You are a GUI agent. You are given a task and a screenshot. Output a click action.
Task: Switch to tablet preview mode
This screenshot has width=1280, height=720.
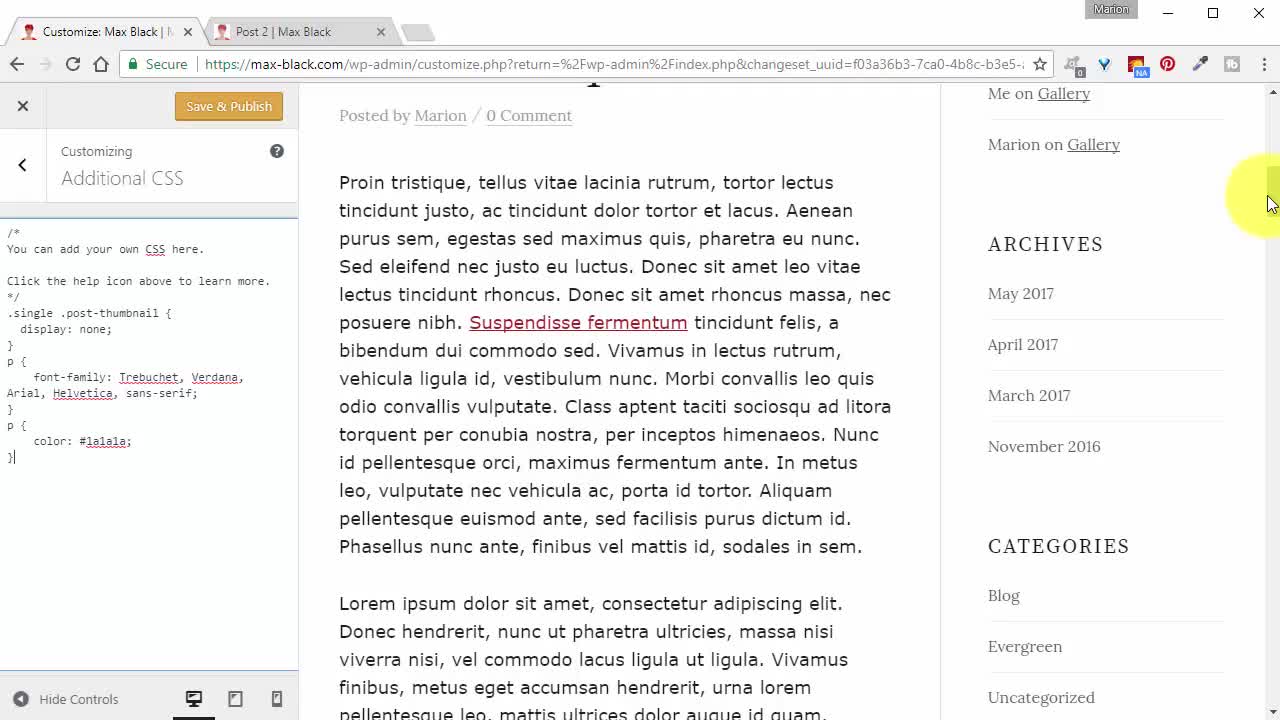[x=235, y=699]
